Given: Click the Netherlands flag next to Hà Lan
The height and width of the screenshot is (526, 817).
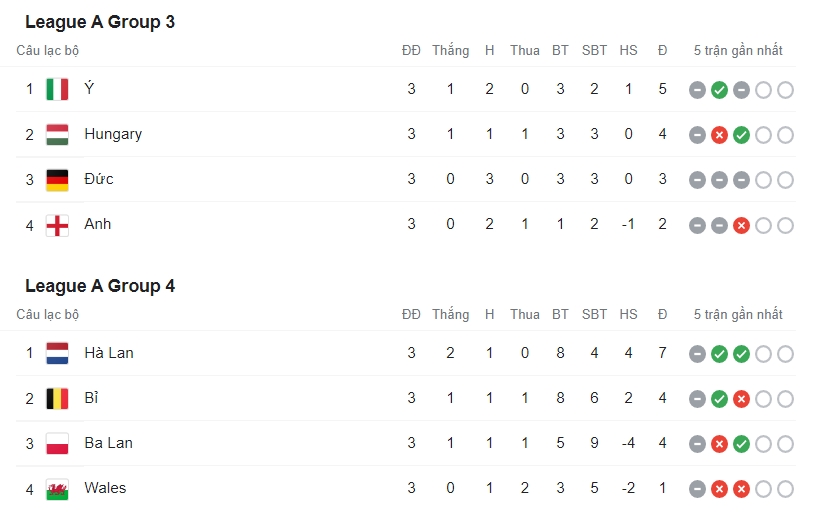Looking at the screenshot, I should pyautogui.click(x=57, y=353).
